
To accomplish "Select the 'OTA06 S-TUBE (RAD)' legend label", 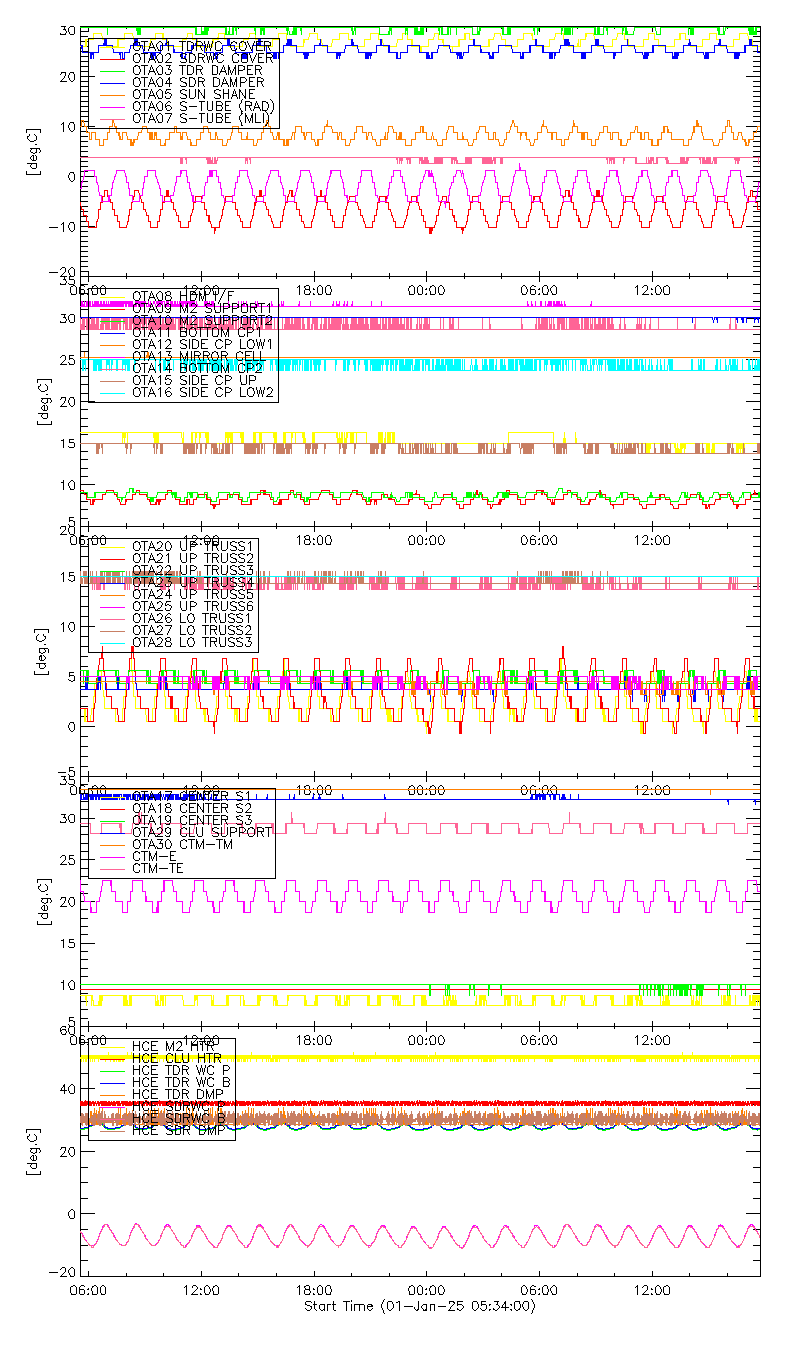I will [203, 106].
